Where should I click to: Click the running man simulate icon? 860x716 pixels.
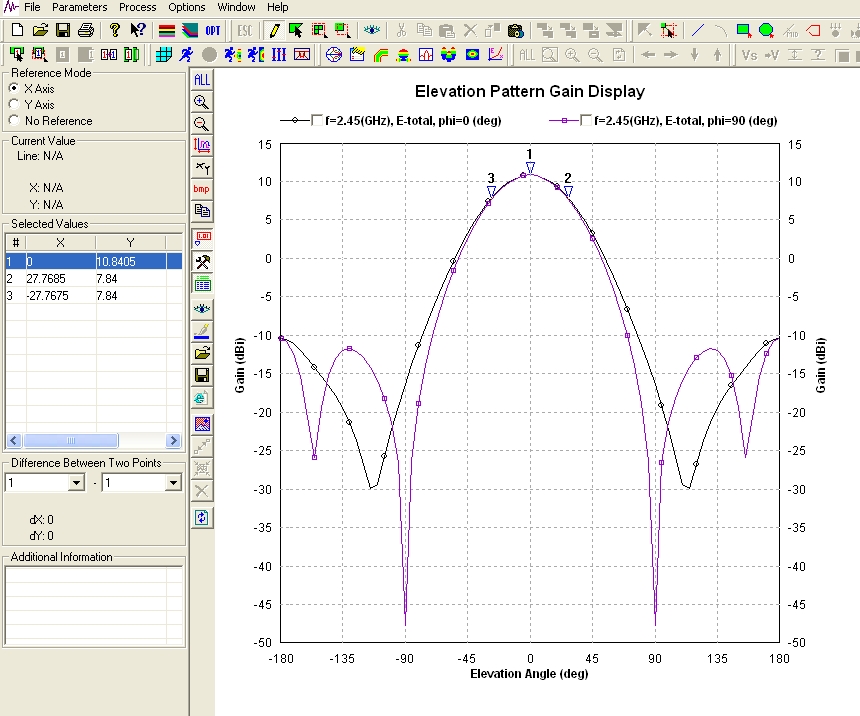185,54
